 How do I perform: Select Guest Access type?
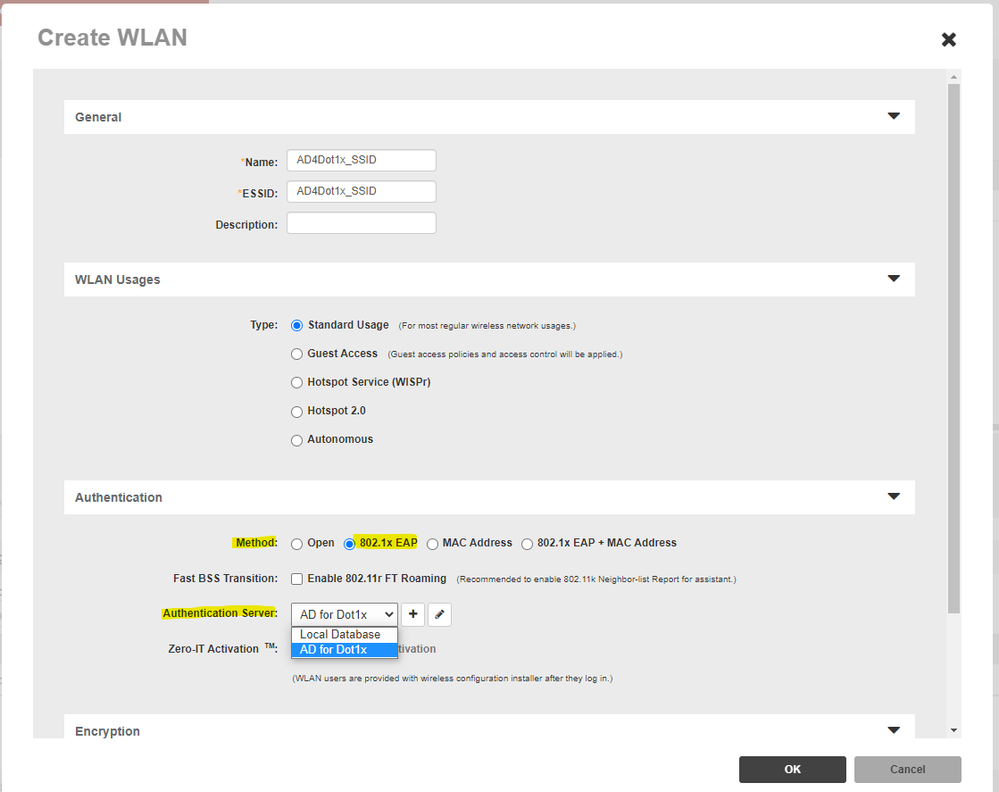coord(297,354)
